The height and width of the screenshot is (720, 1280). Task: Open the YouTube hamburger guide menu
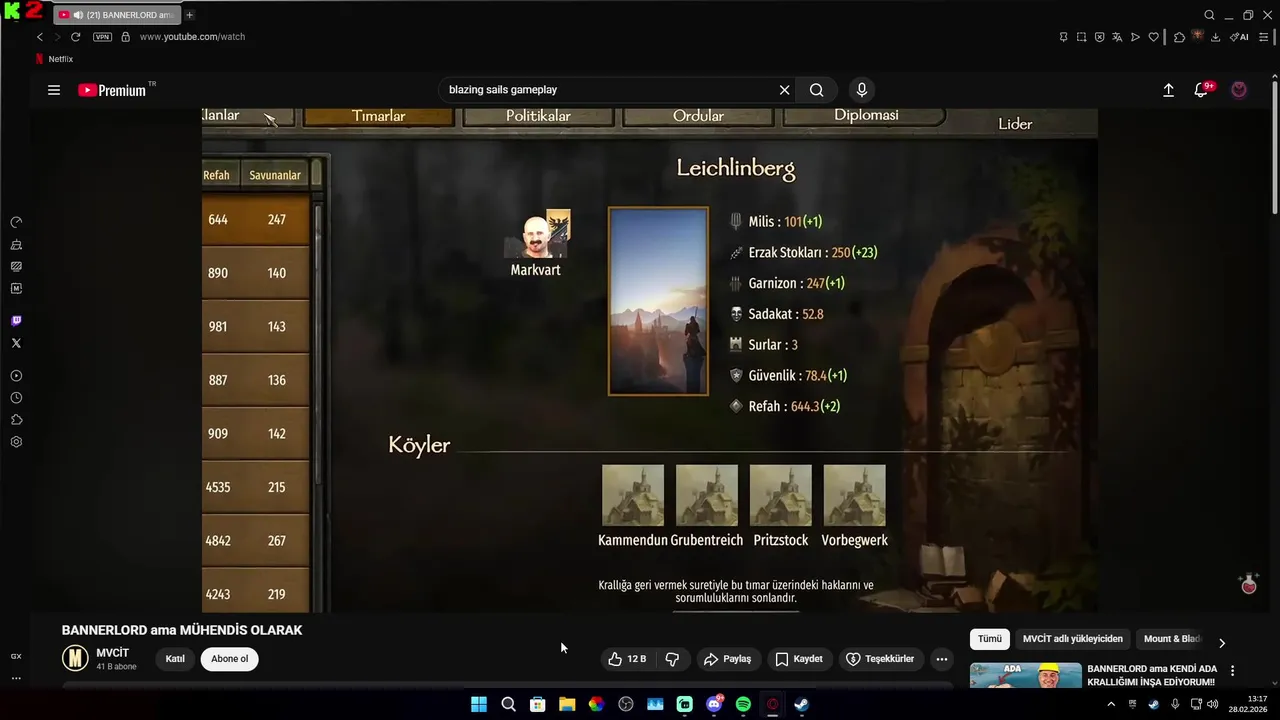pyautogui.click(x=54, y=90)
